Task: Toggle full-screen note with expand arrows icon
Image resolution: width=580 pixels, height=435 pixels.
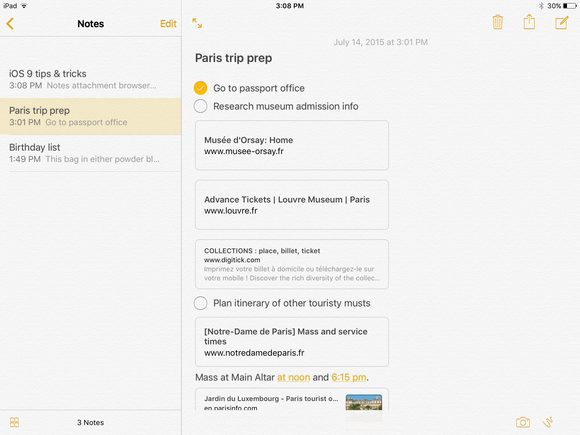Action: pyautogui.click(x=197, y=23)
